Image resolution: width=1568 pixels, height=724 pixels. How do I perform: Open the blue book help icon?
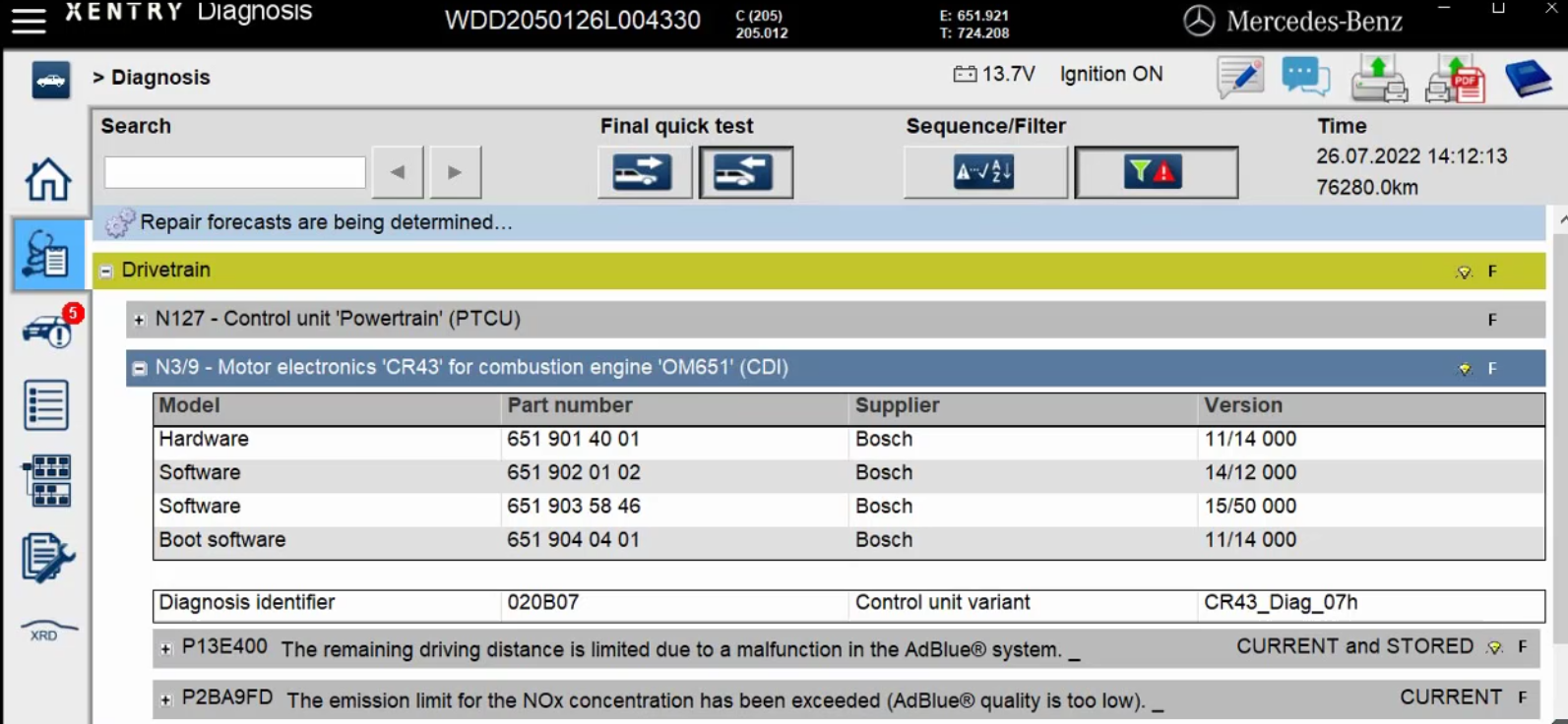point(1529,79)
